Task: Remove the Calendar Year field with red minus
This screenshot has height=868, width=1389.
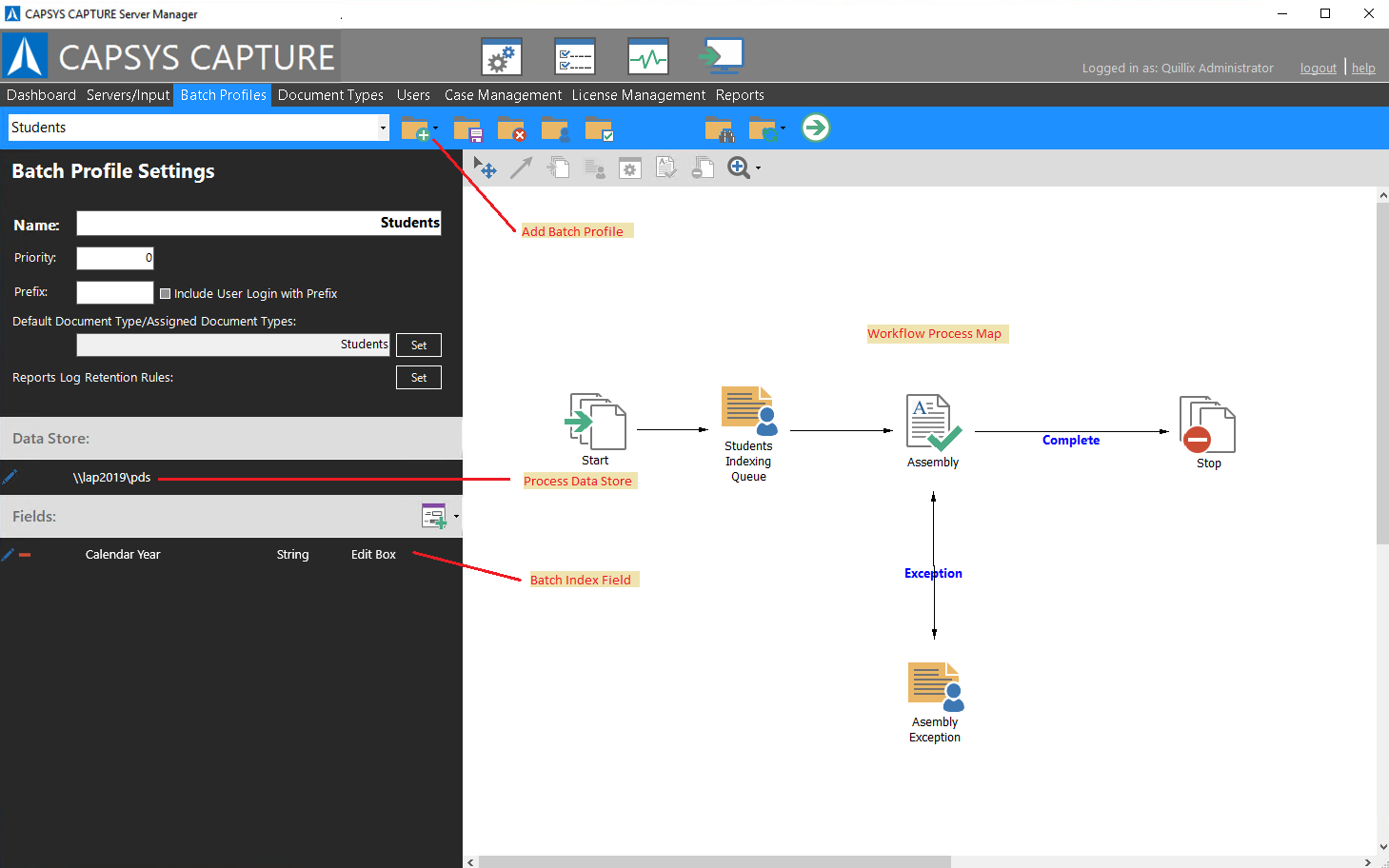Action: [x=25, y=555]
